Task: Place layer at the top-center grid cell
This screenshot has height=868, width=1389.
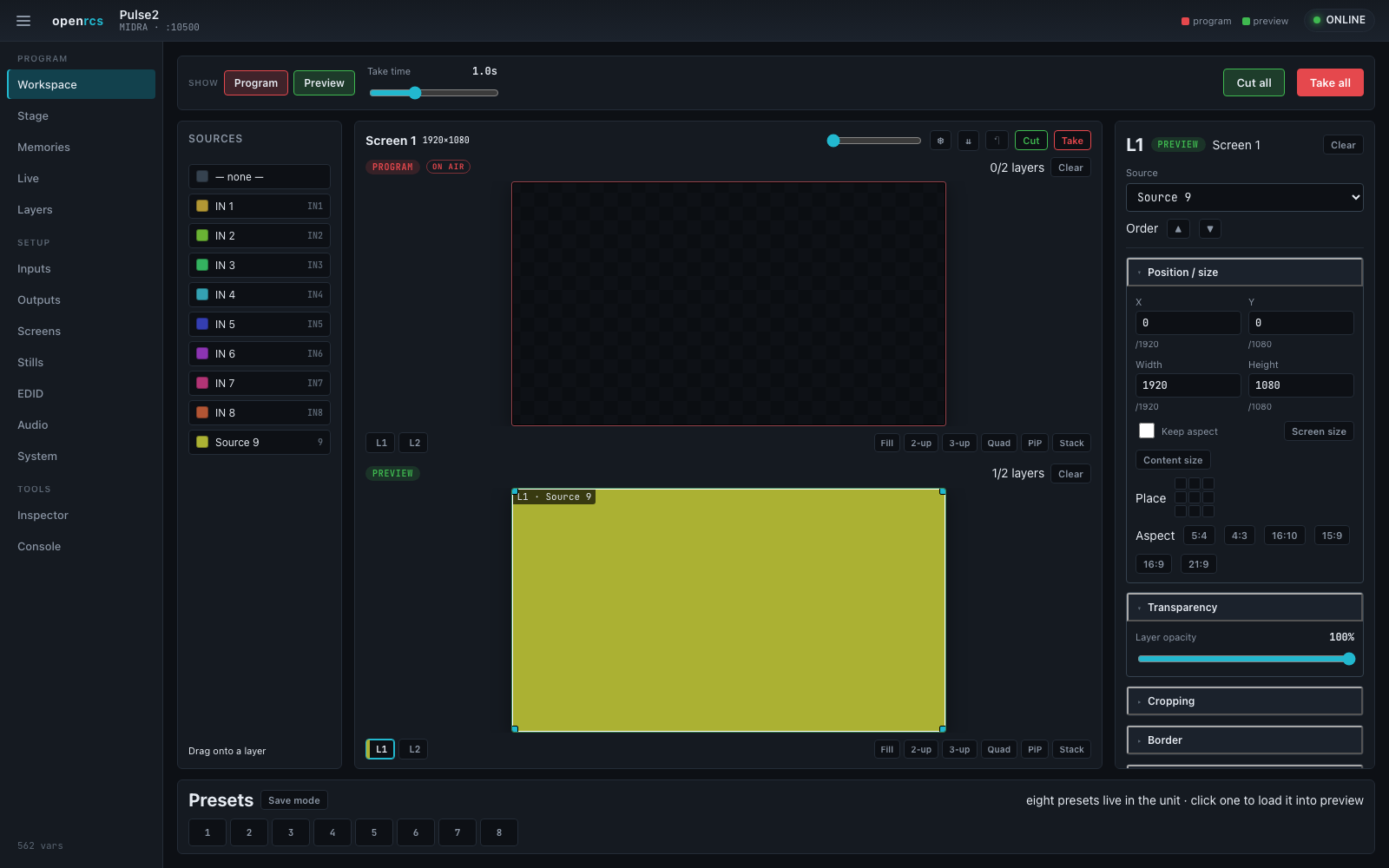Action: pos(1195,483)
